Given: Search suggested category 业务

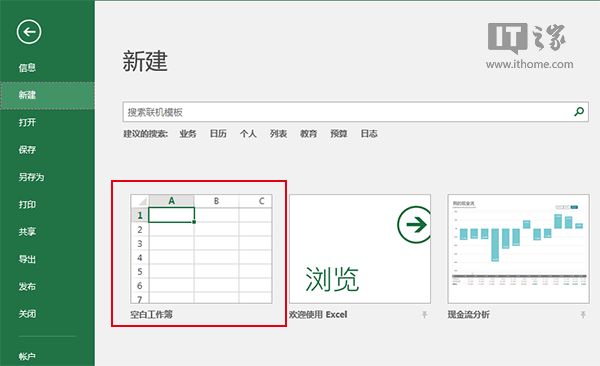Looking at the screenshot, I should point(188,134).
